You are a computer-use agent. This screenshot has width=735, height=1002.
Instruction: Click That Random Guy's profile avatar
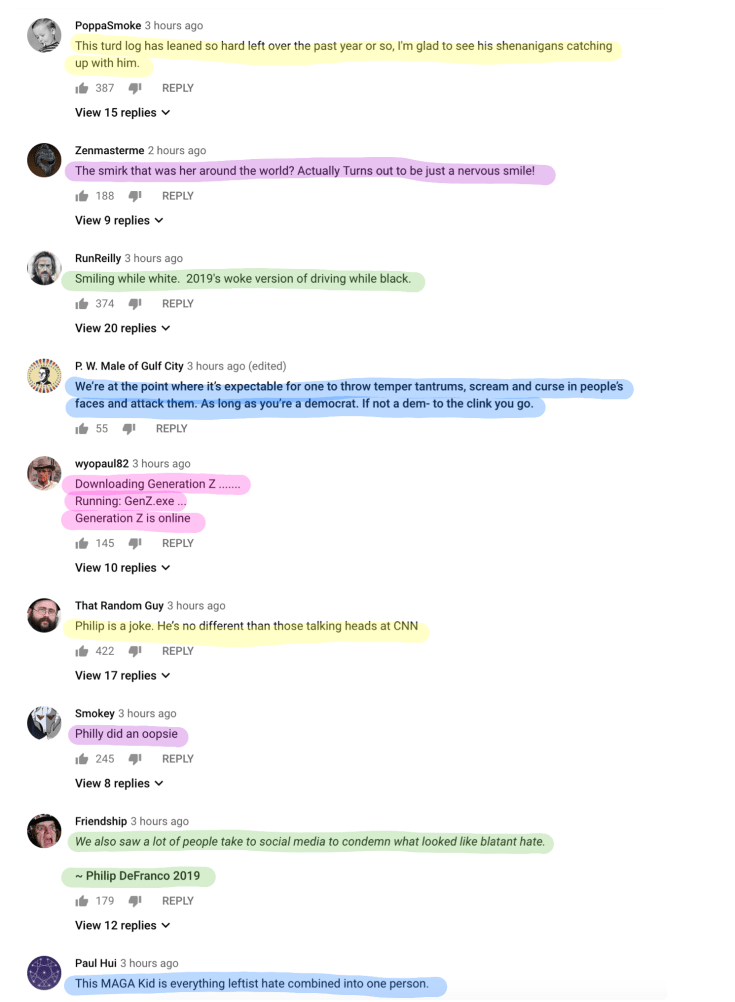coord(44,615)
